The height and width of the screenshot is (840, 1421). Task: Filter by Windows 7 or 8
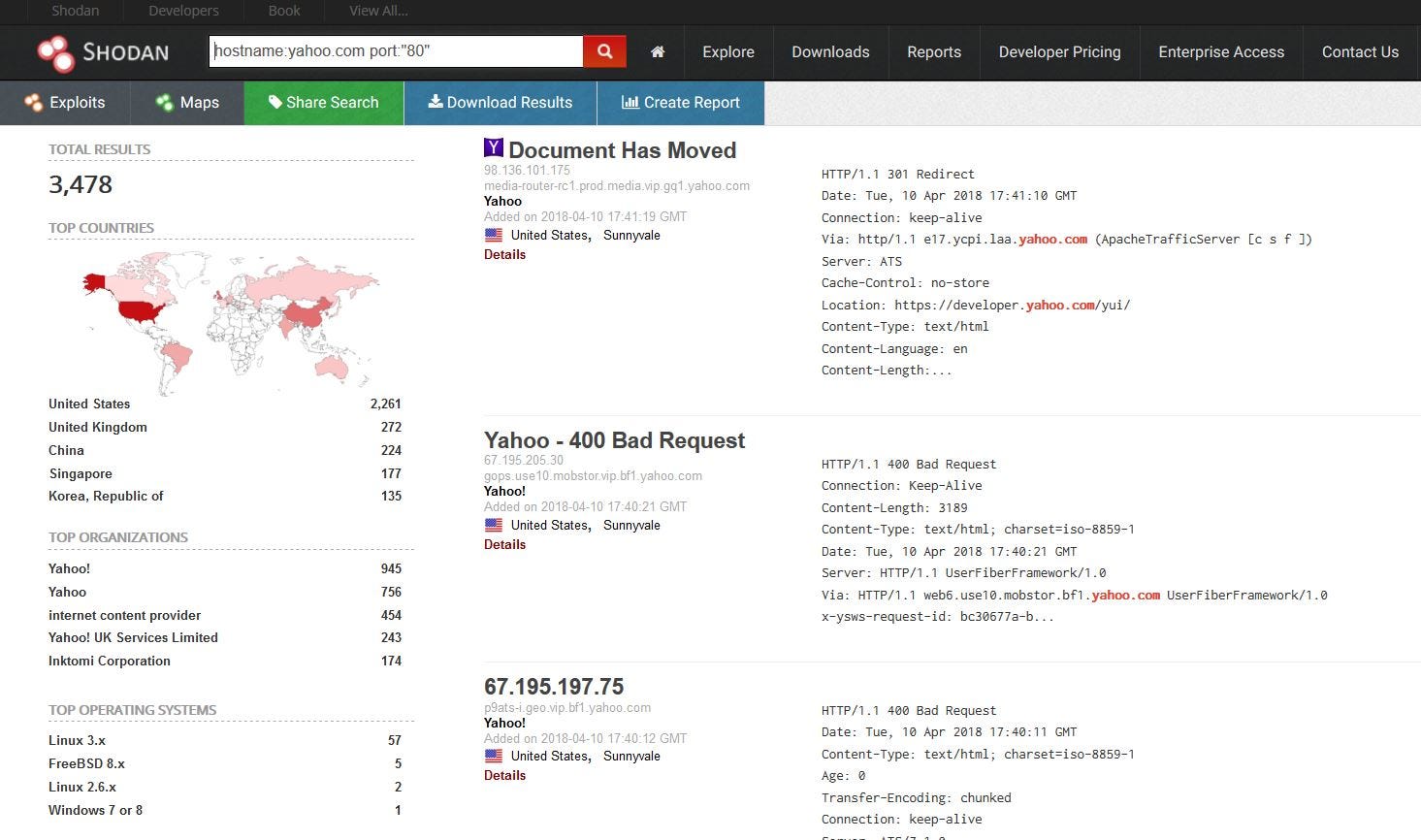[x=95, y=810]
